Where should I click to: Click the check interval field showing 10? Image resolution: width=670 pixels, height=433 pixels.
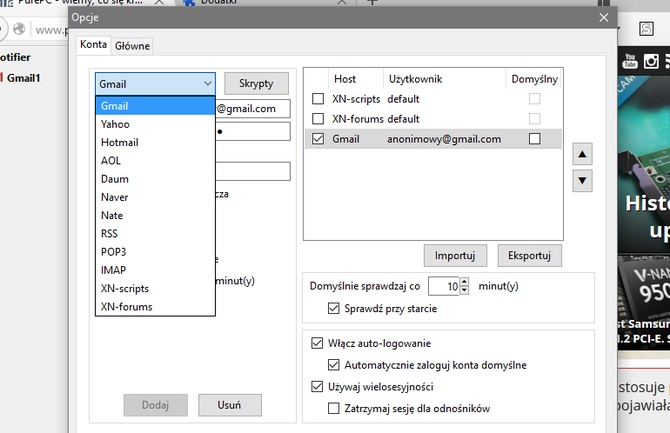coord(444,286)
